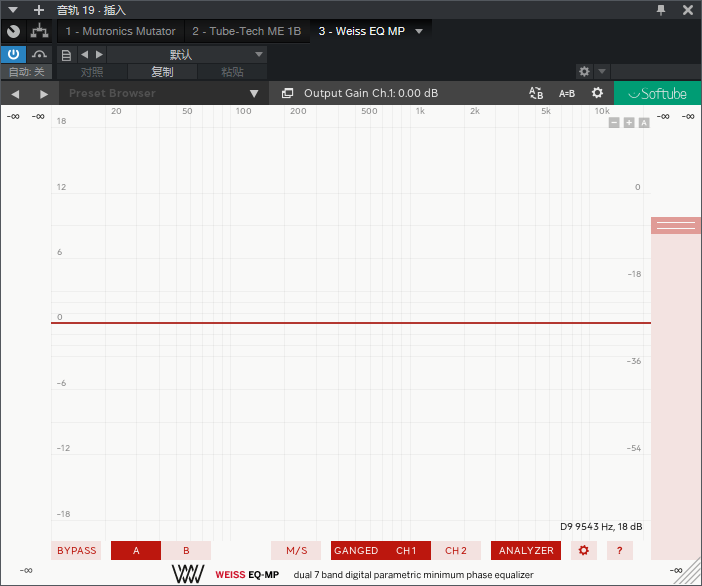Viewport: 702px width, 586px height.
Task: Toggle the BYPASS button
Action: tap(76, 551)
